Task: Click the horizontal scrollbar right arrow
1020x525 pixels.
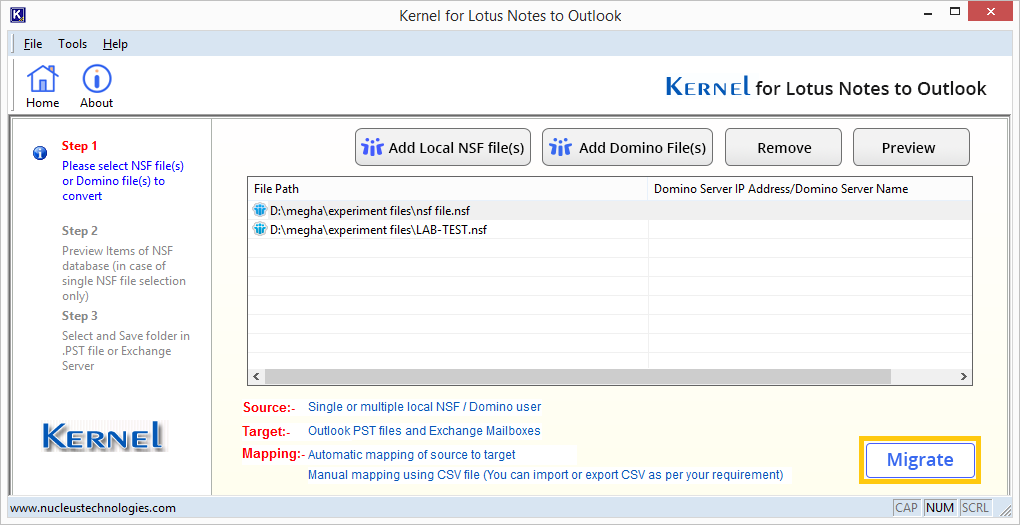Action: point(963,377)
